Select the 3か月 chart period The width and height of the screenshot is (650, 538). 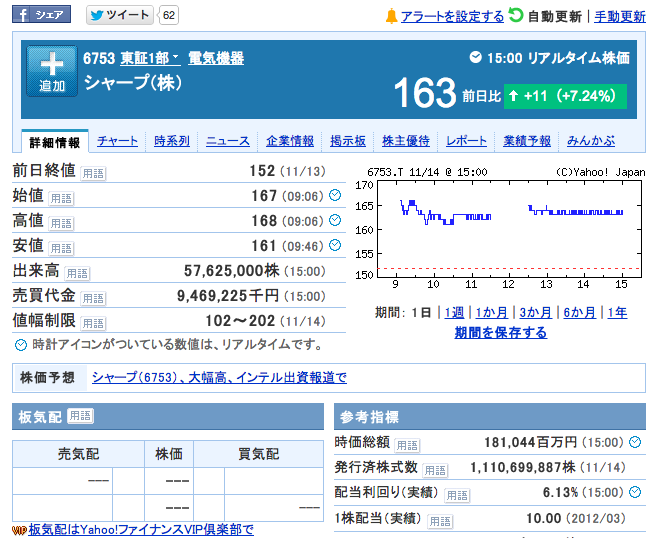pos(536,313)
